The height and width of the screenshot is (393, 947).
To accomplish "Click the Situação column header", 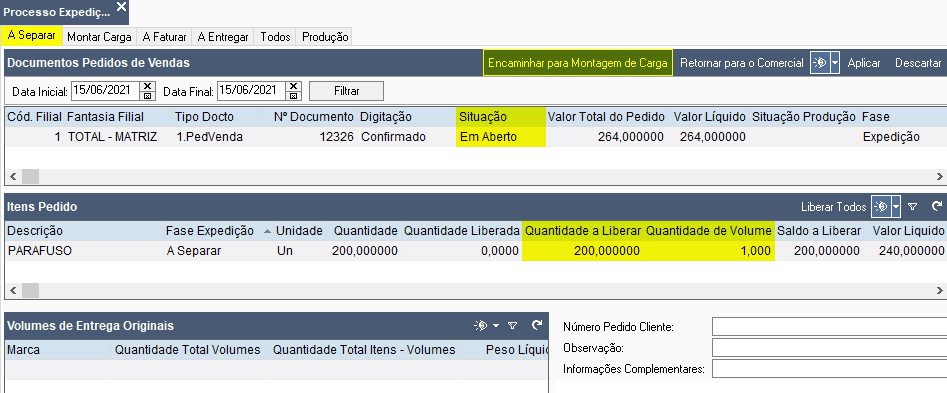I will [x=501, y=117].
